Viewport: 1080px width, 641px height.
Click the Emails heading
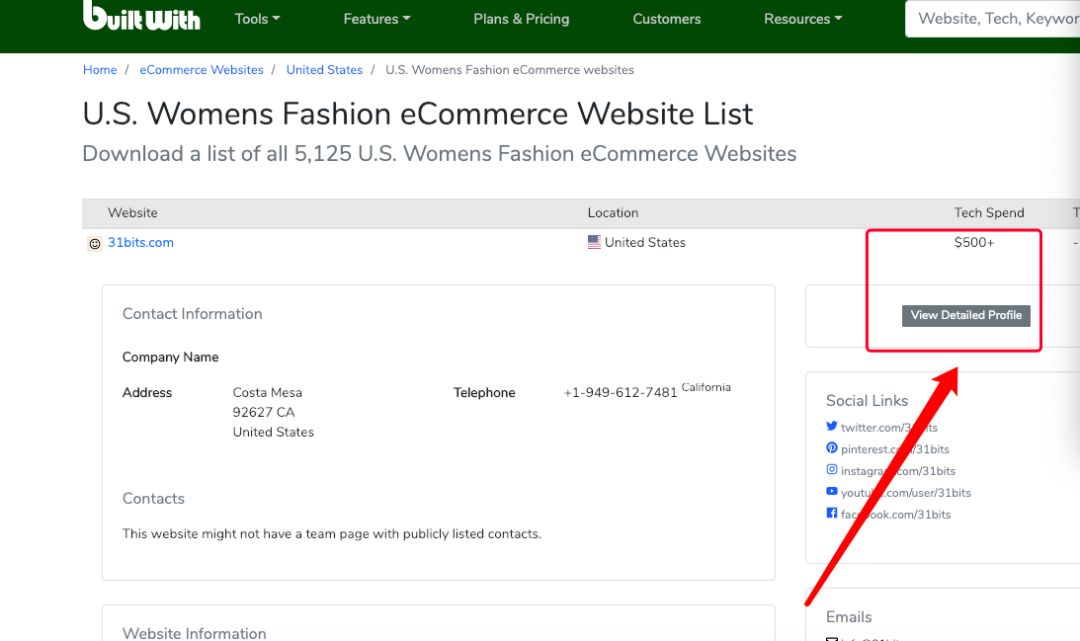pos(849,617)
